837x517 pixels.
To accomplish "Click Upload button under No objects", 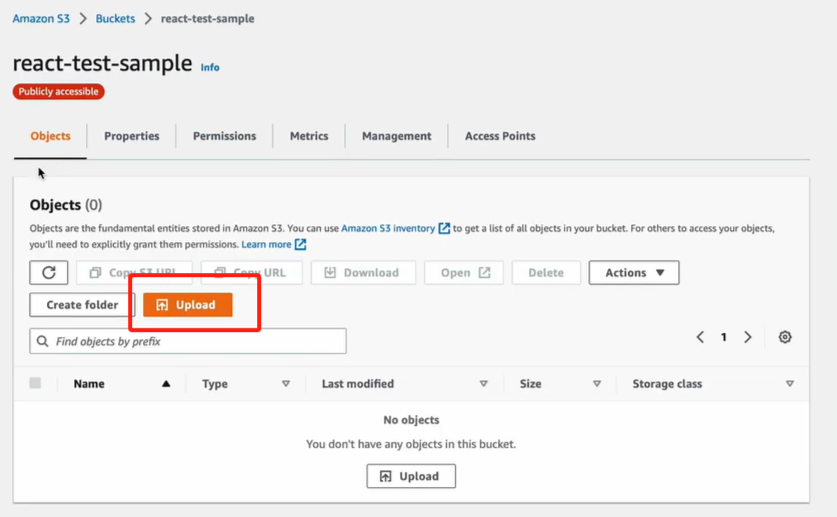I will tap(411, 476).
